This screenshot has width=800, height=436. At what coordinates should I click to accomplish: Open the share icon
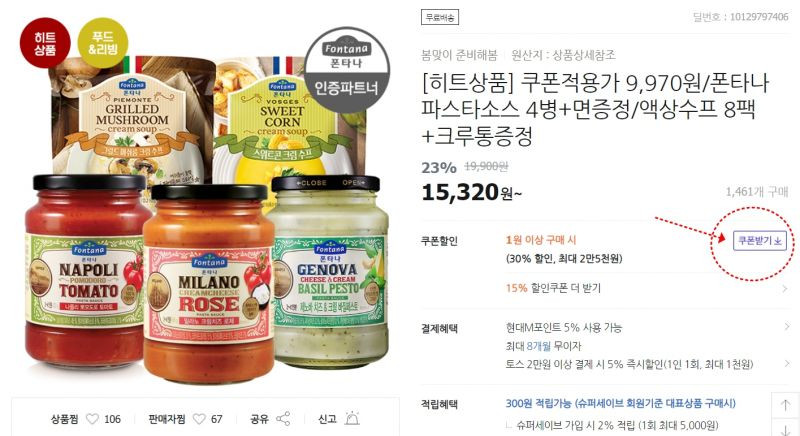coord(283,419)
